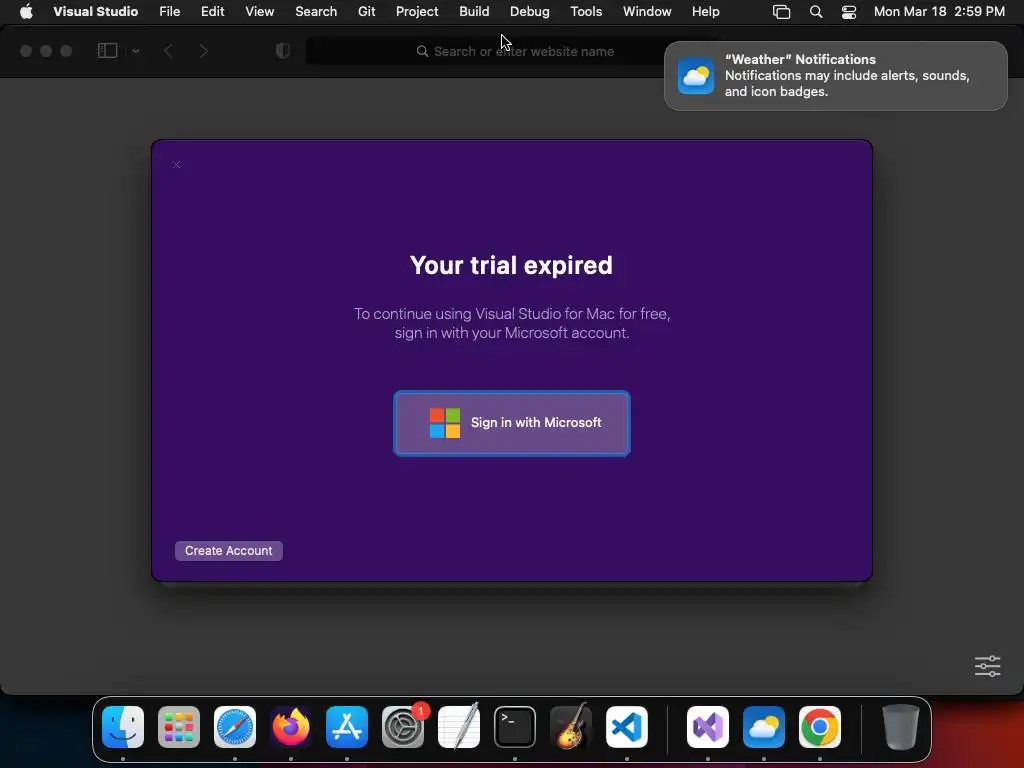Image resolution: width=1024 pixels, height=768 pixels.
Task: Open Spotlight search in menu bar
Action: point(816,12)
